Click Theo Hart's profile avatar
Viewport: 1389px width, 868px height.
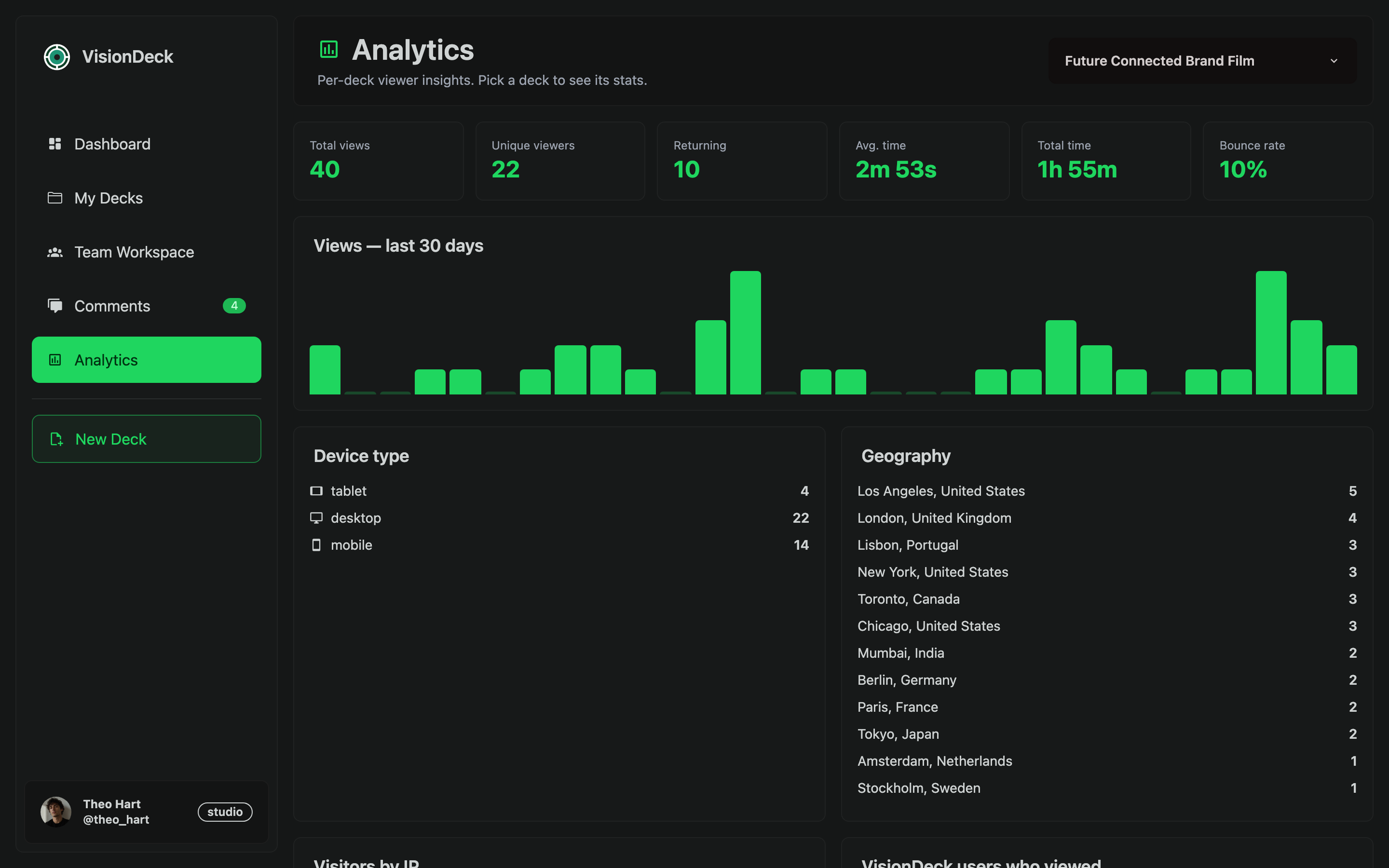click(x=55, y=812)
